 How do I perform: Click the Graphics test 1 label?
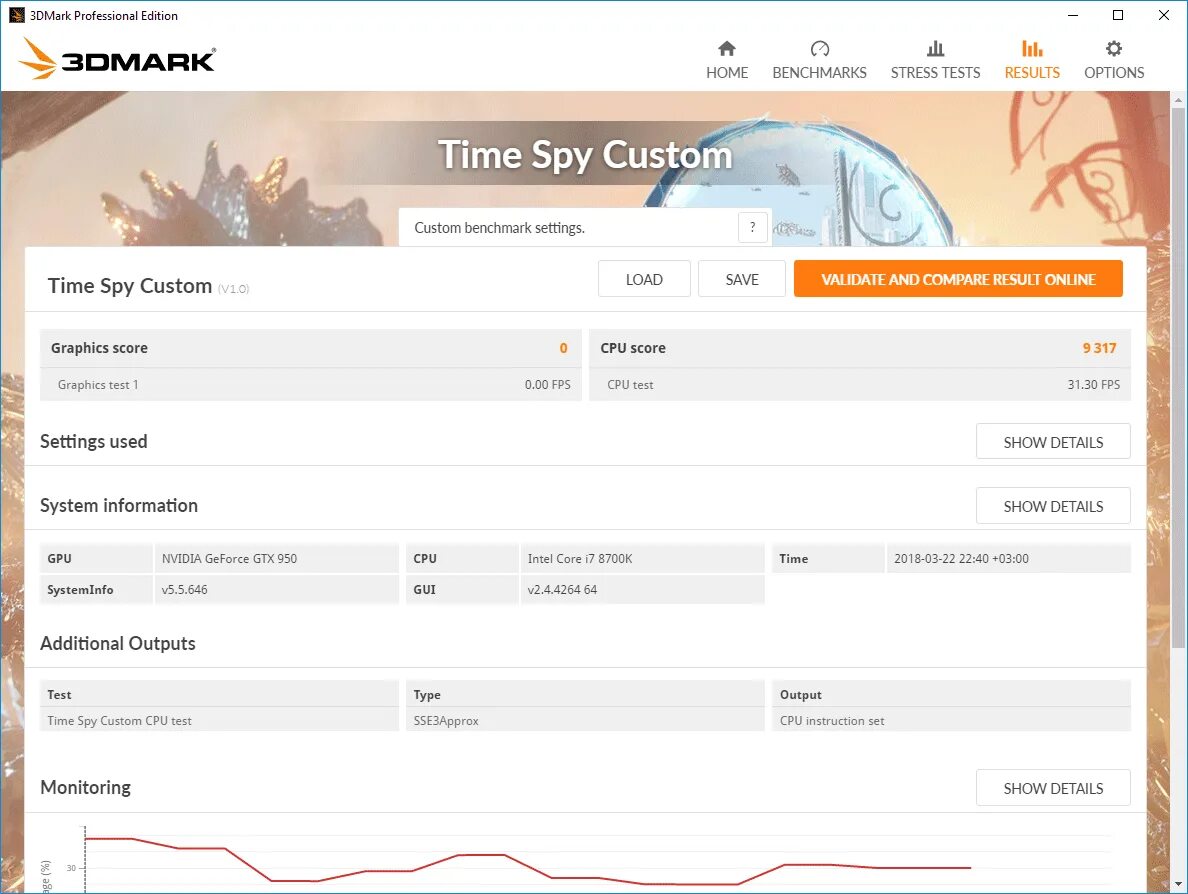pyautogui.click(x=98, y=385)
